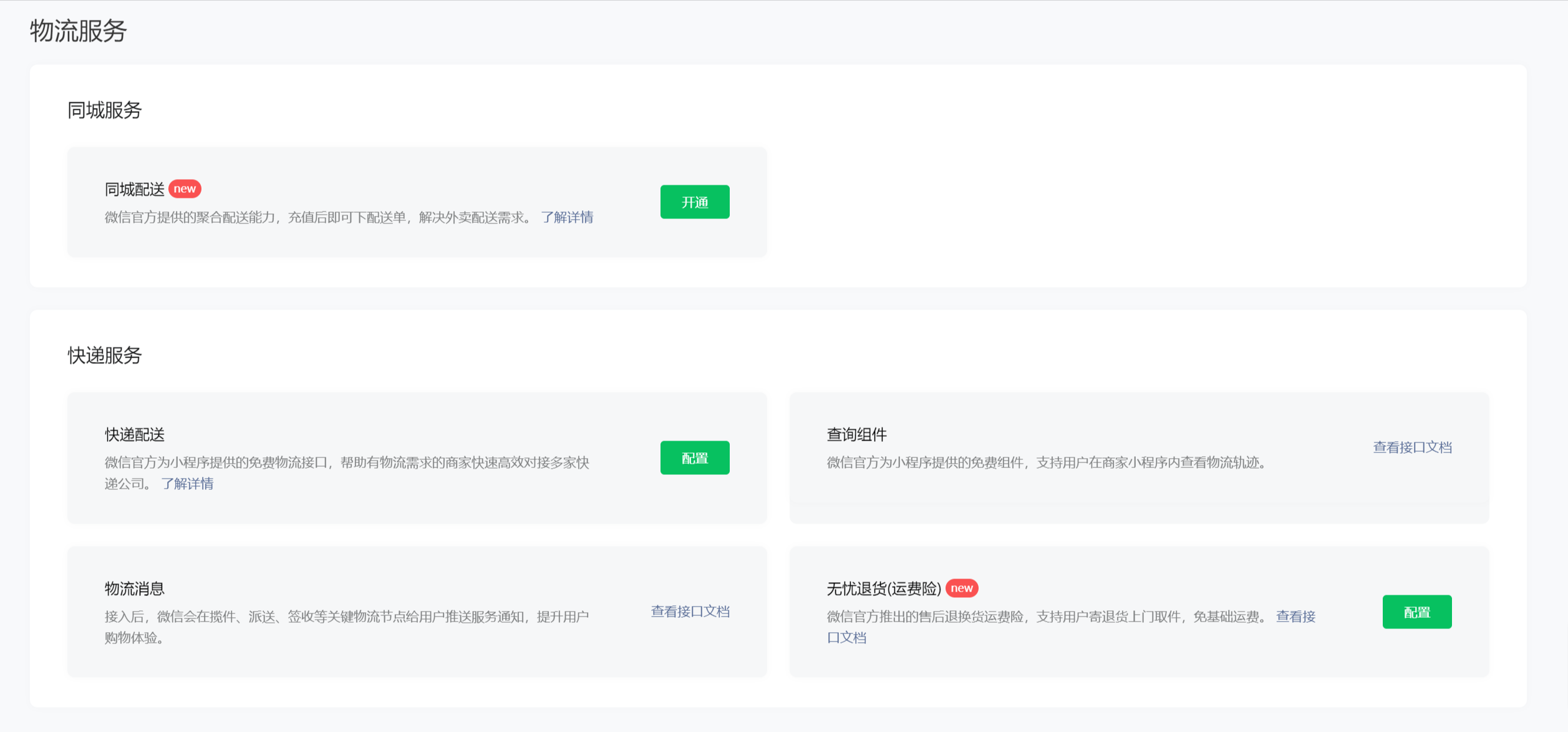The height and width of the screenshot is (732, 1568).
Task: Click the new badge beside 无忧退货(运费险)
Action: pyautogui.click(x=961, y=588)
